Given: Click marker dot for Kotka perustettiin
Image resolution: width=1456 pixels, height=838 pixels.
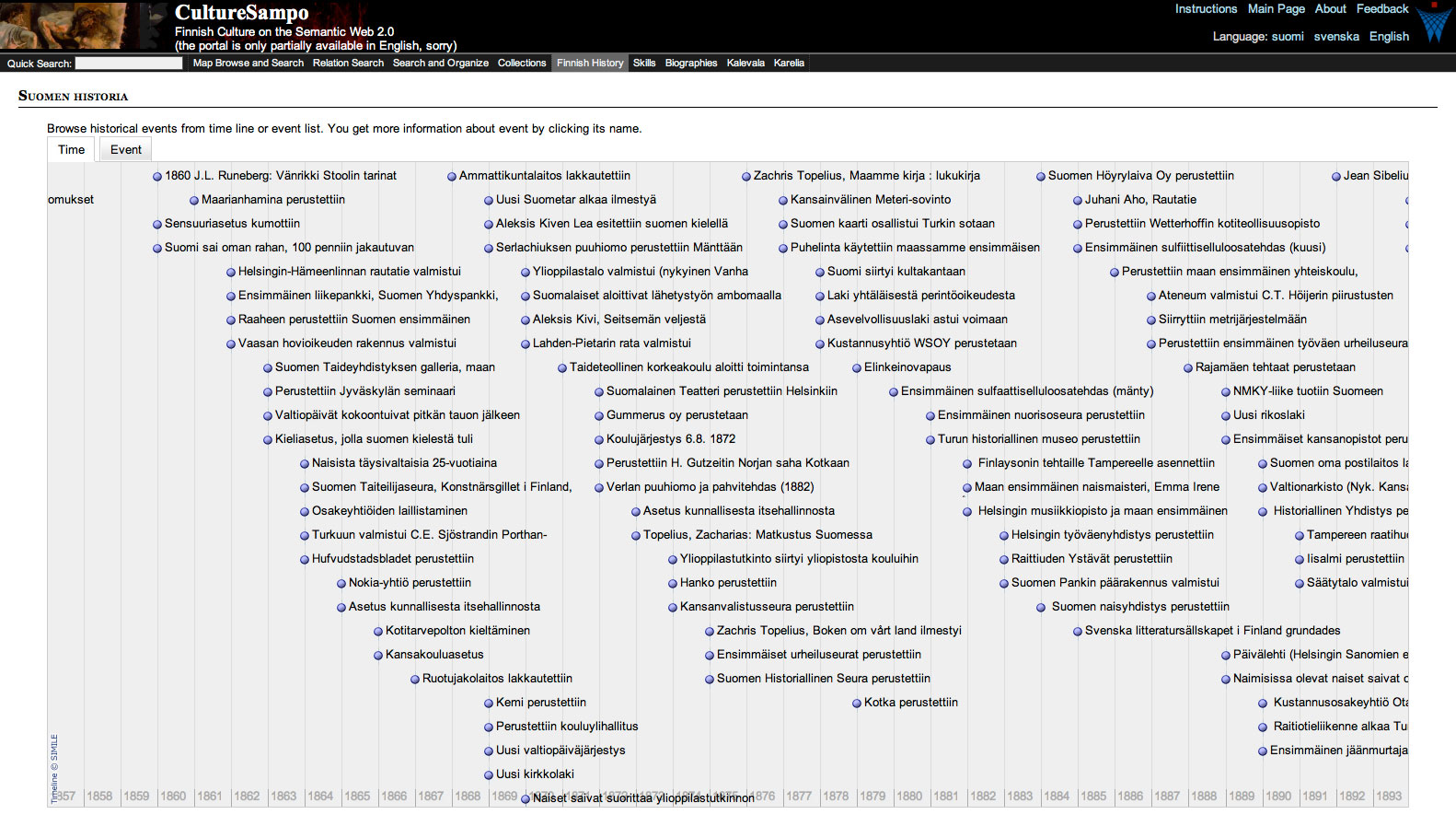Looking at the screenshot, I should pyautogui.click(x=857, y=704).
